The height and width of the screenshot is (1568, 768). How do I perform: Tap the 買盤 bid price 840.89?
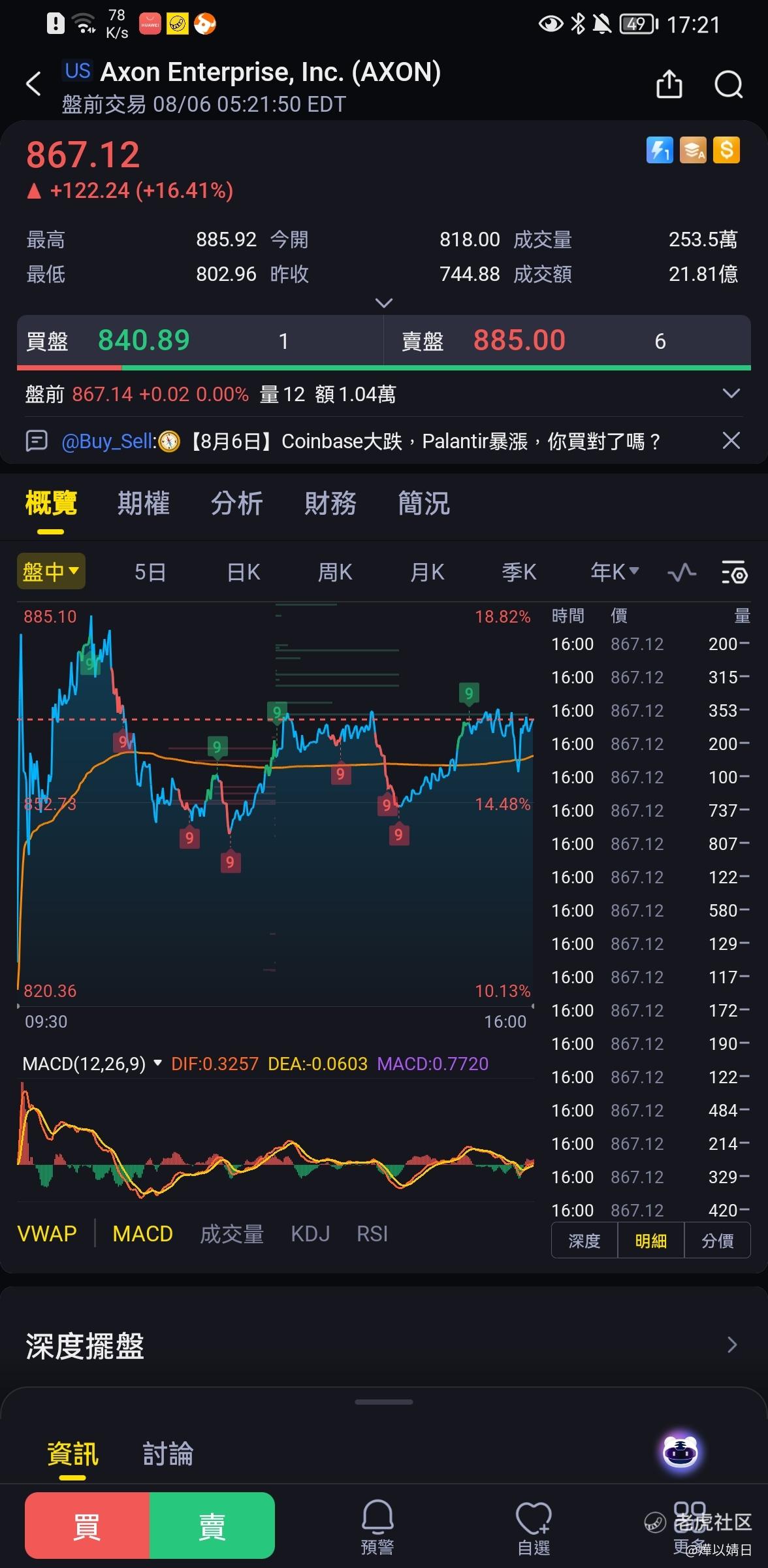(x=144, y=340)
